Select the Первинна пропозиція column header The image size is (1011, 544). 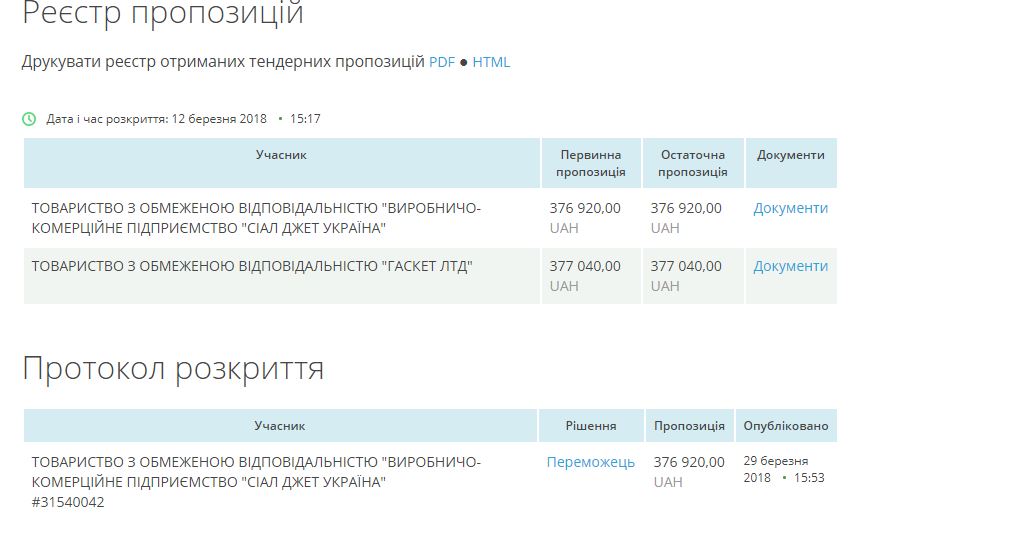[591, 163]
